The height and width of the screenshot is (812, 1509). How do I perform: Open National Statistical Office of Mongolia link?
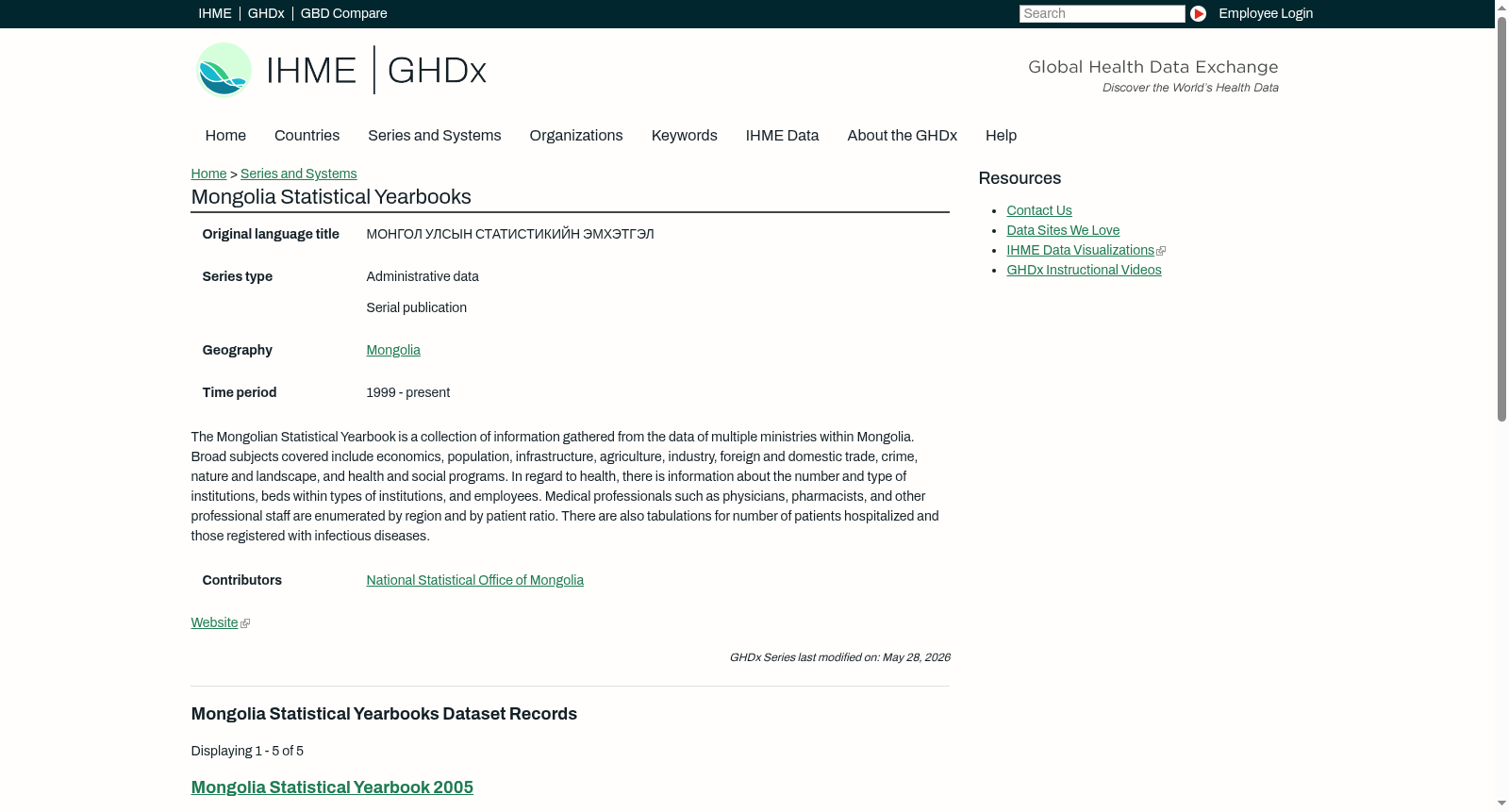pyautogui.click(x=474, y=580)
